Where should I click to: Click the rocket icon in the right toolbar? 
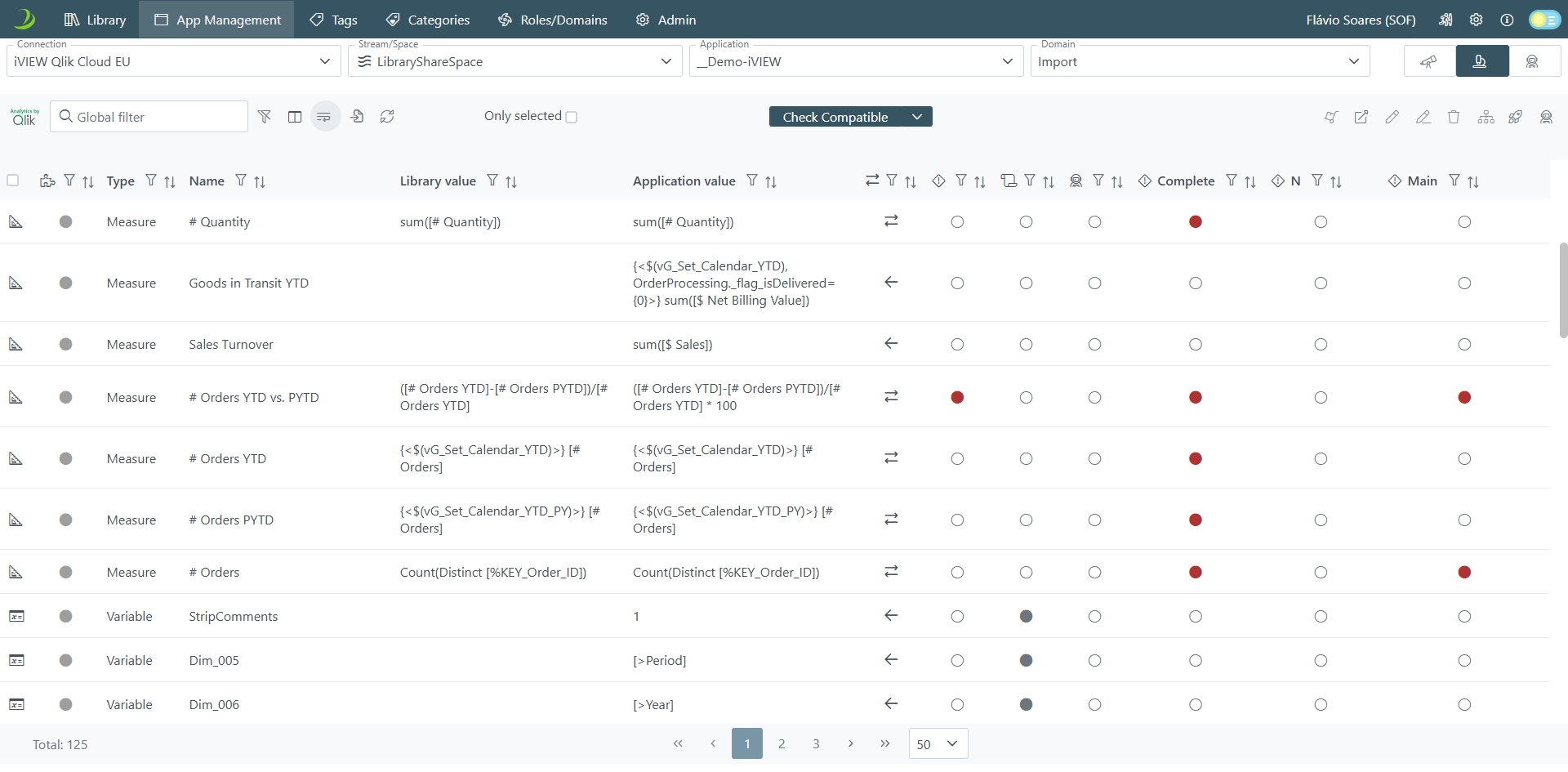1516,117
